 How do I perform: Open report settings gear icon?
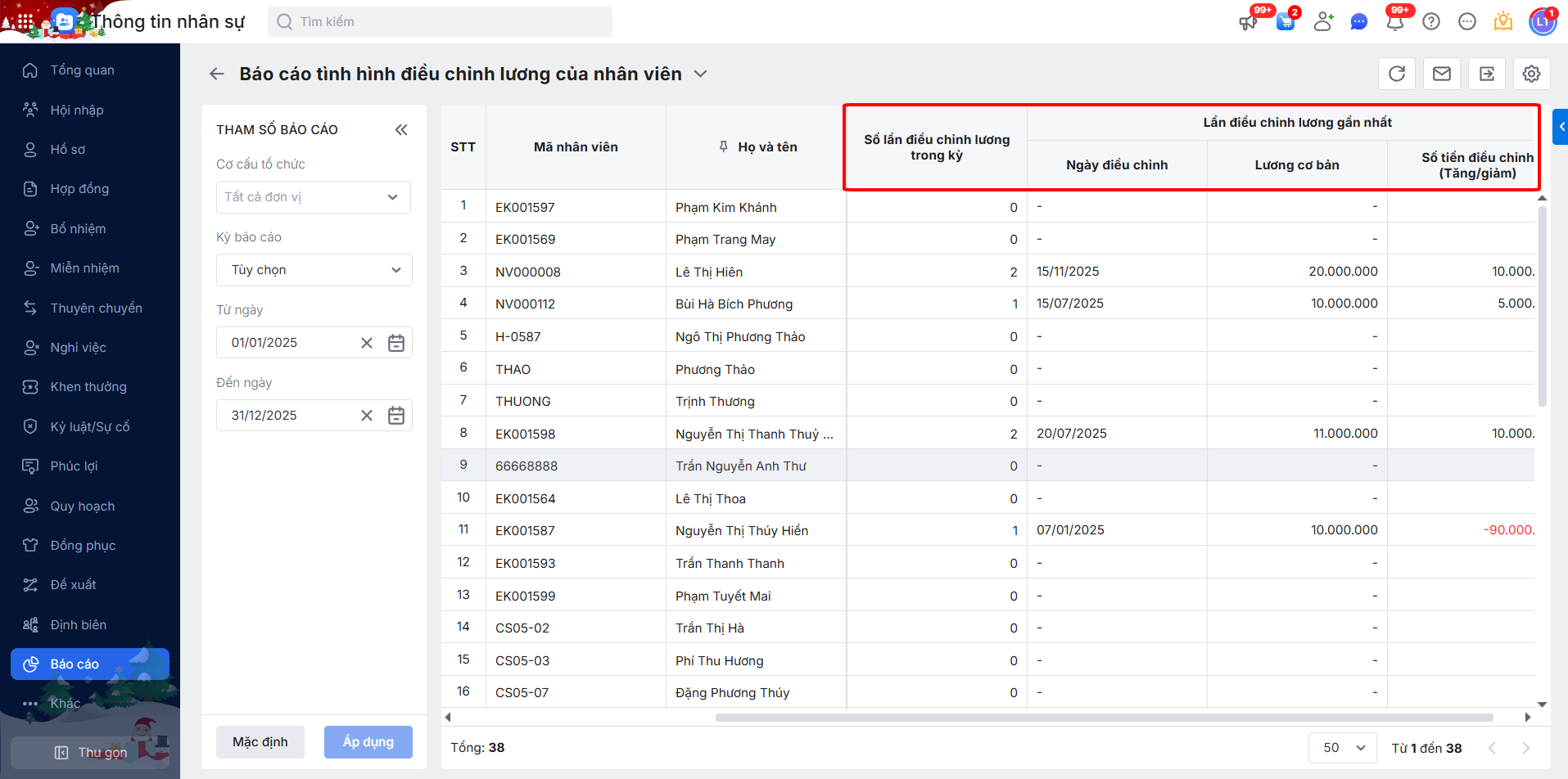1531,74
